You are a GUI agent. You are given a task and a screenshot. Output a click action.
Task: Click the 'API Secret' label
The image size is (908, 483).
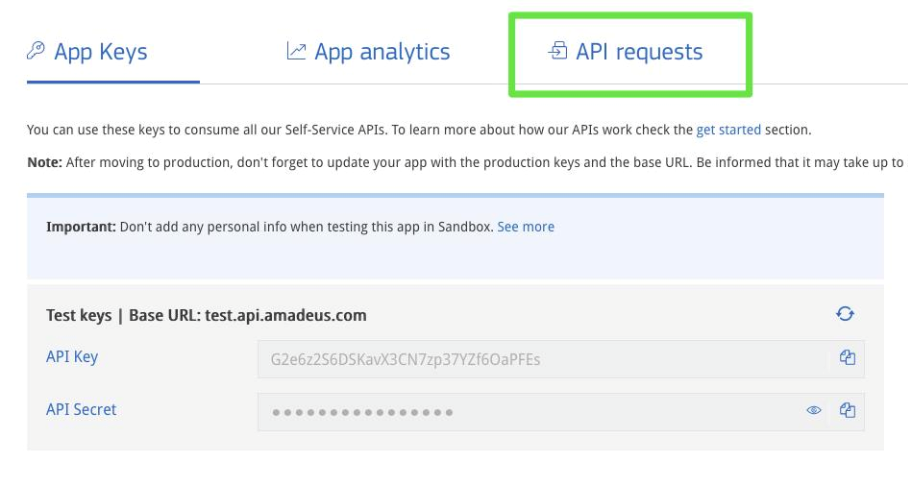click(x=81, y=409)
